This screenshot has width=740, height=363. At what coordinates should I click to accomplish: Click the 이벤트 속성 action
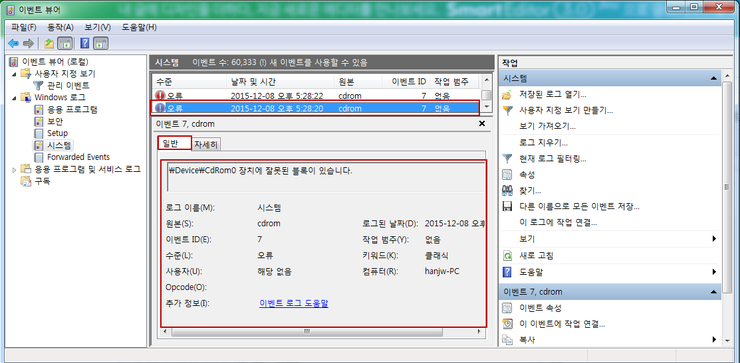pyautogui.click(x=540, y=308)
